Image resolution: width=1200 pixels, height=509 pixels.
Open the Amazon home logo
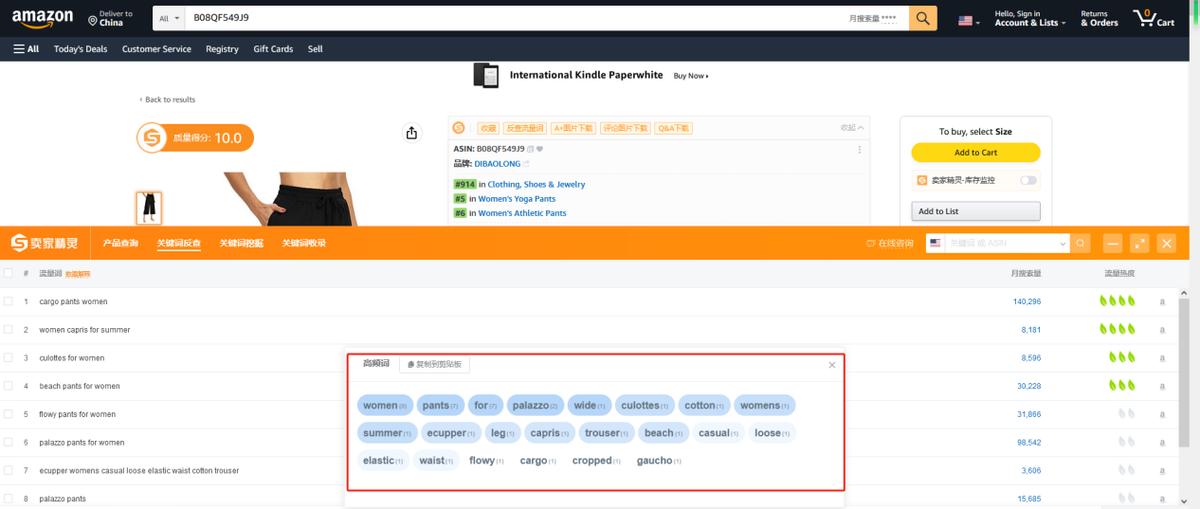43,19
